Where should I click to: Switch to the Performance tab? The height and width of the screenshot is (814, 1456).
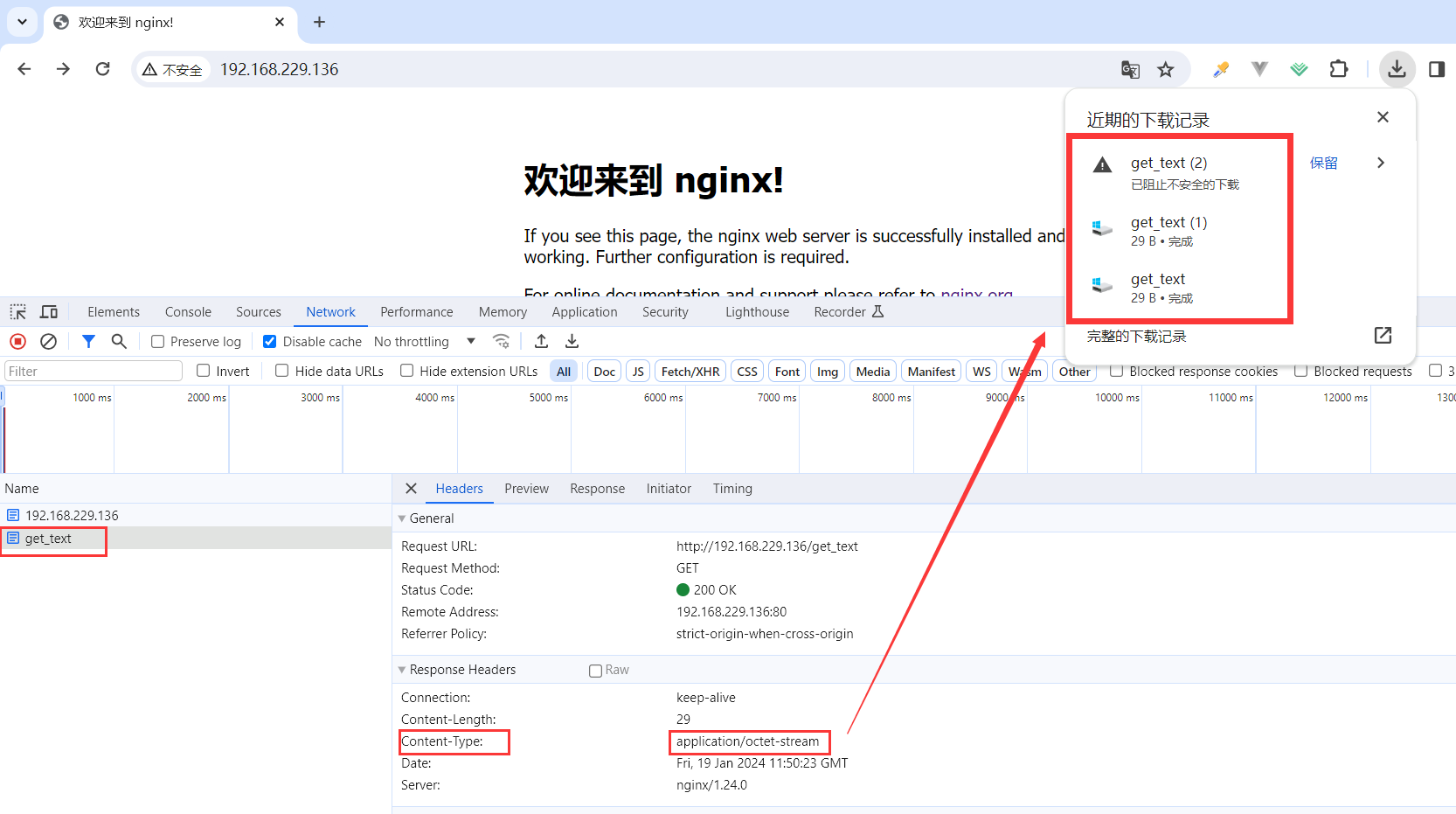click(x=417, y=312)
